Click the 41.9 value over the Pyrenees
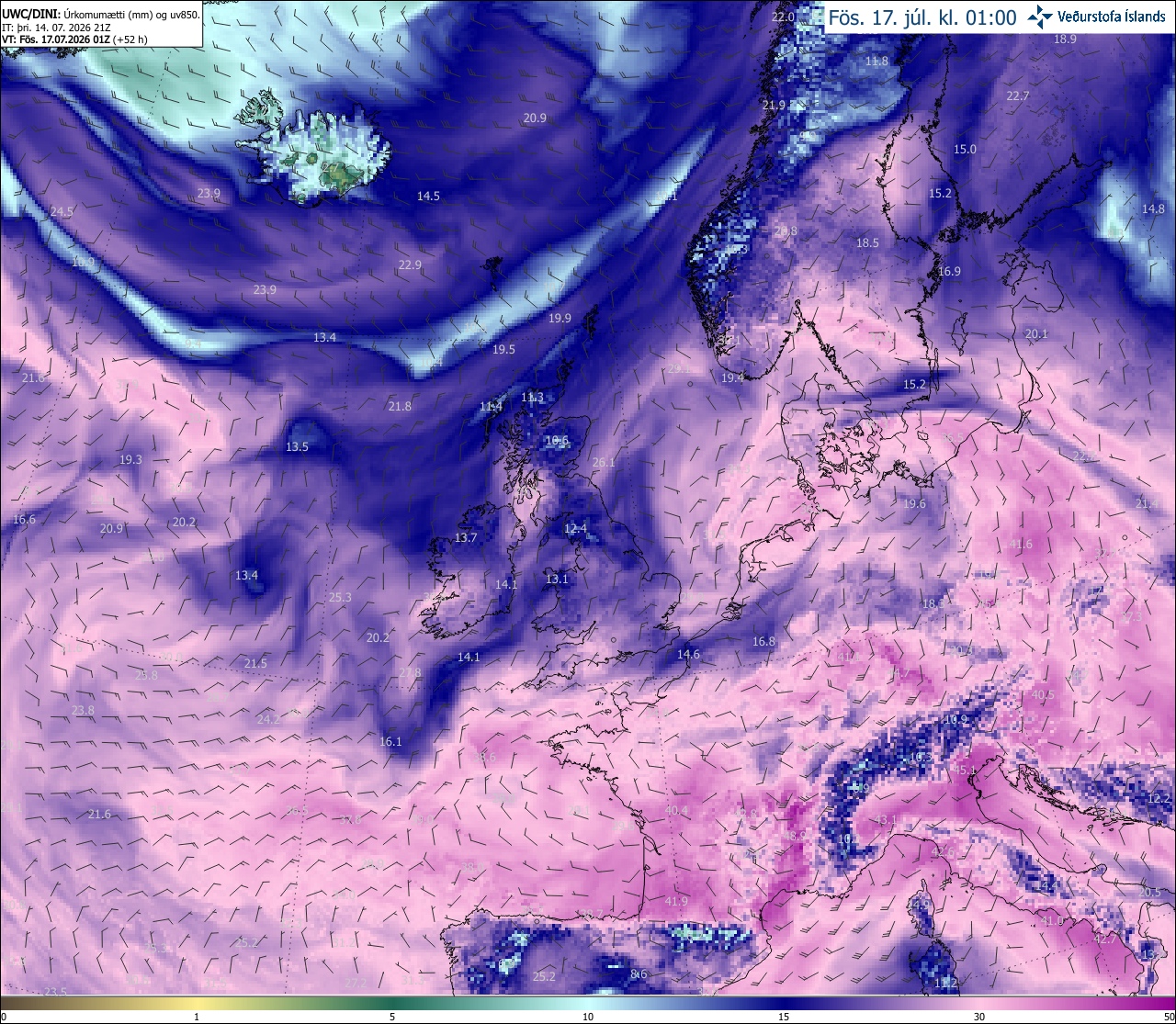This screenshot has height=1024, width=1176. 675,902
